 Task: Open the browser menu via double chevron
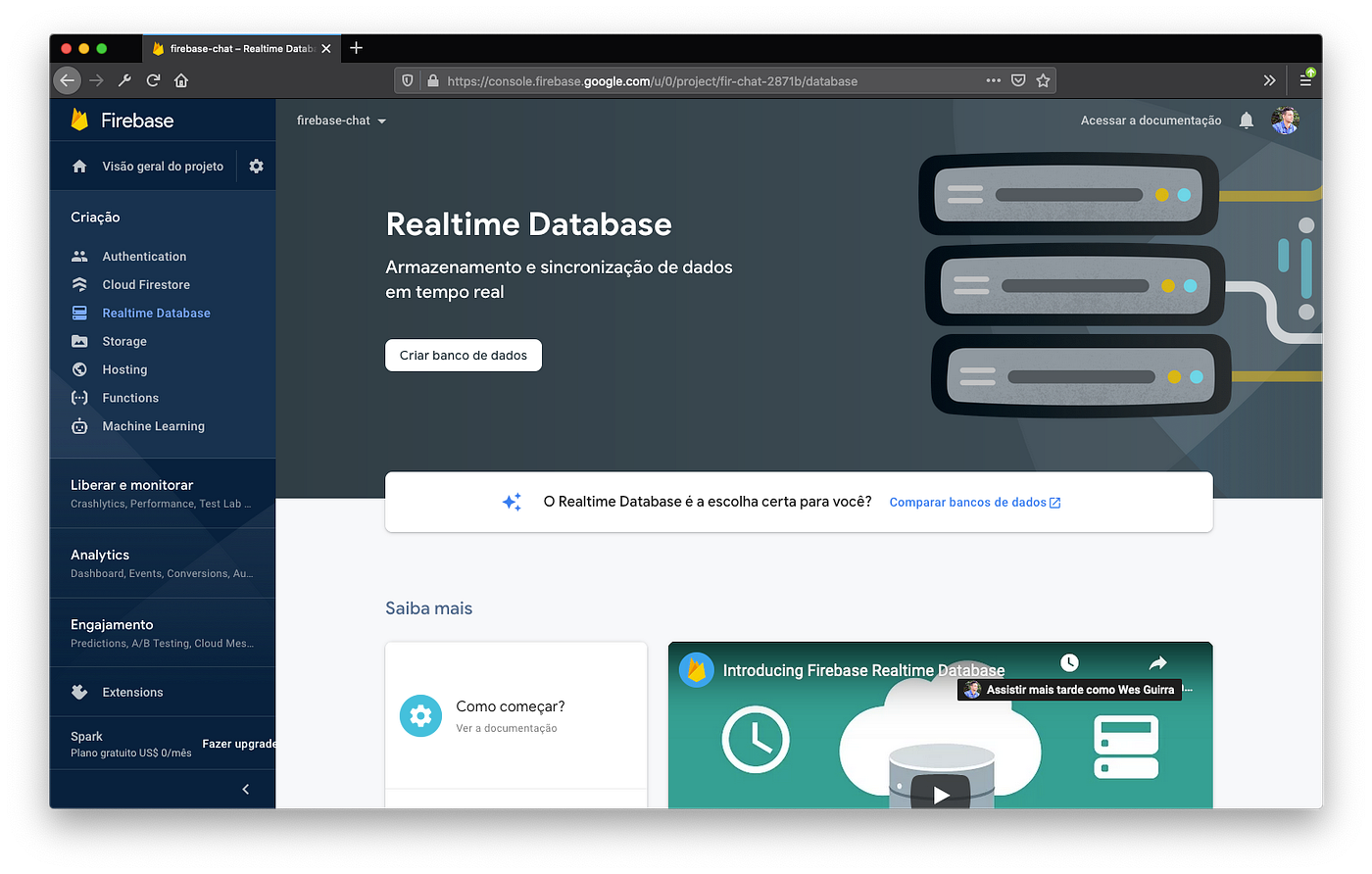click(1269, 80)
